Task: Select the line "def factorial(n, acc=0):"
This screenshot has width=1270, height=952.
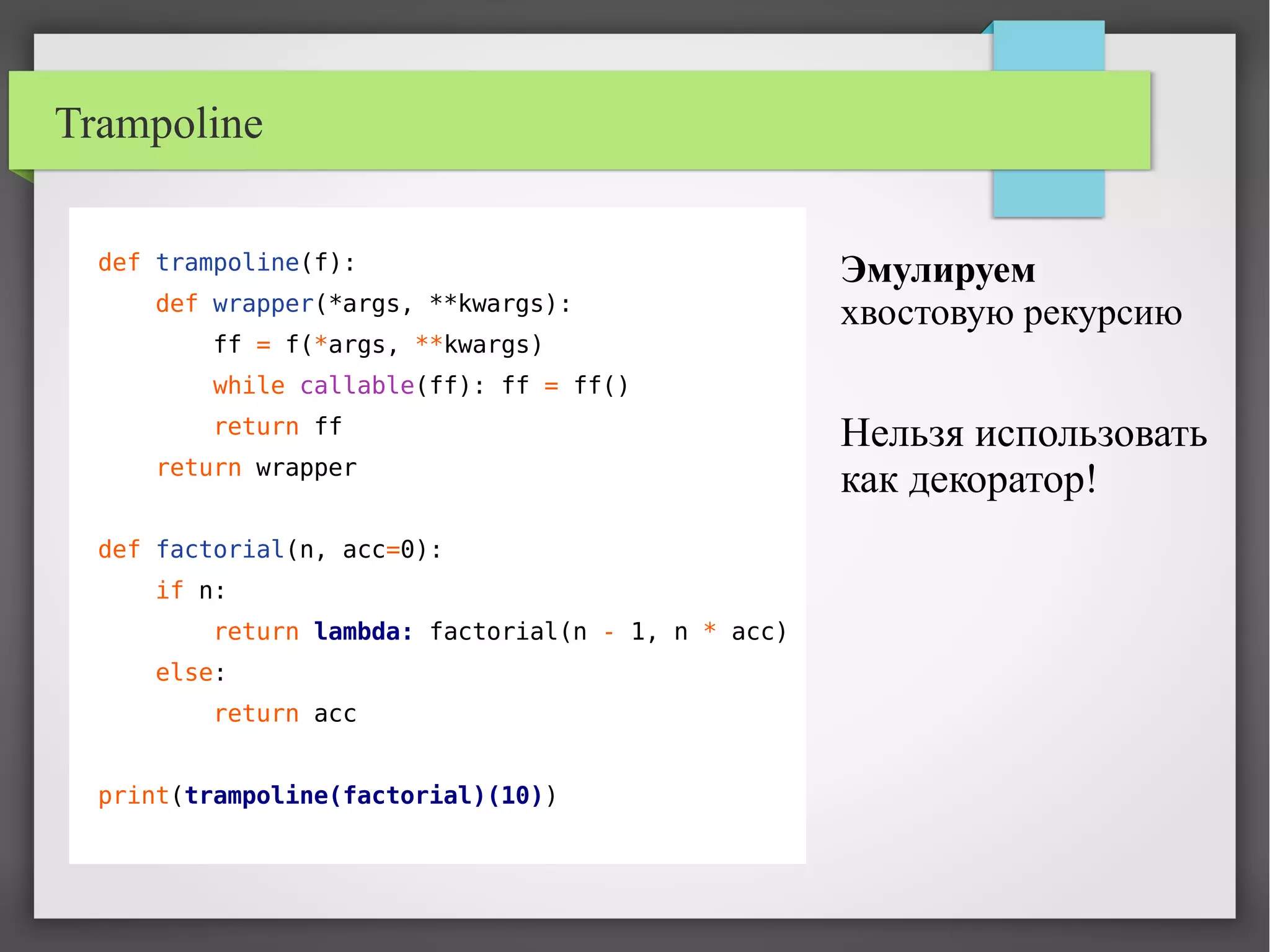Action: (270, 549)
